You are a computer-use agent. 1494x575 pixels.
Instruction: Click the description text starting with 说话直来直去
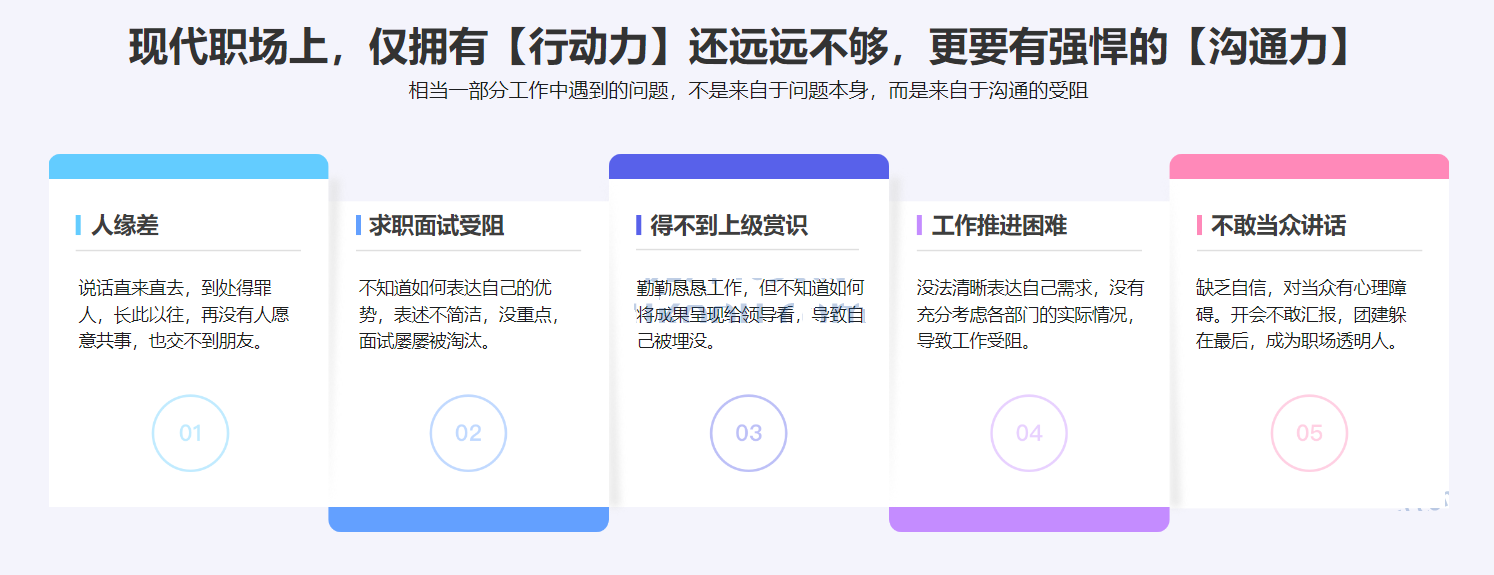[x=184, y=314]
